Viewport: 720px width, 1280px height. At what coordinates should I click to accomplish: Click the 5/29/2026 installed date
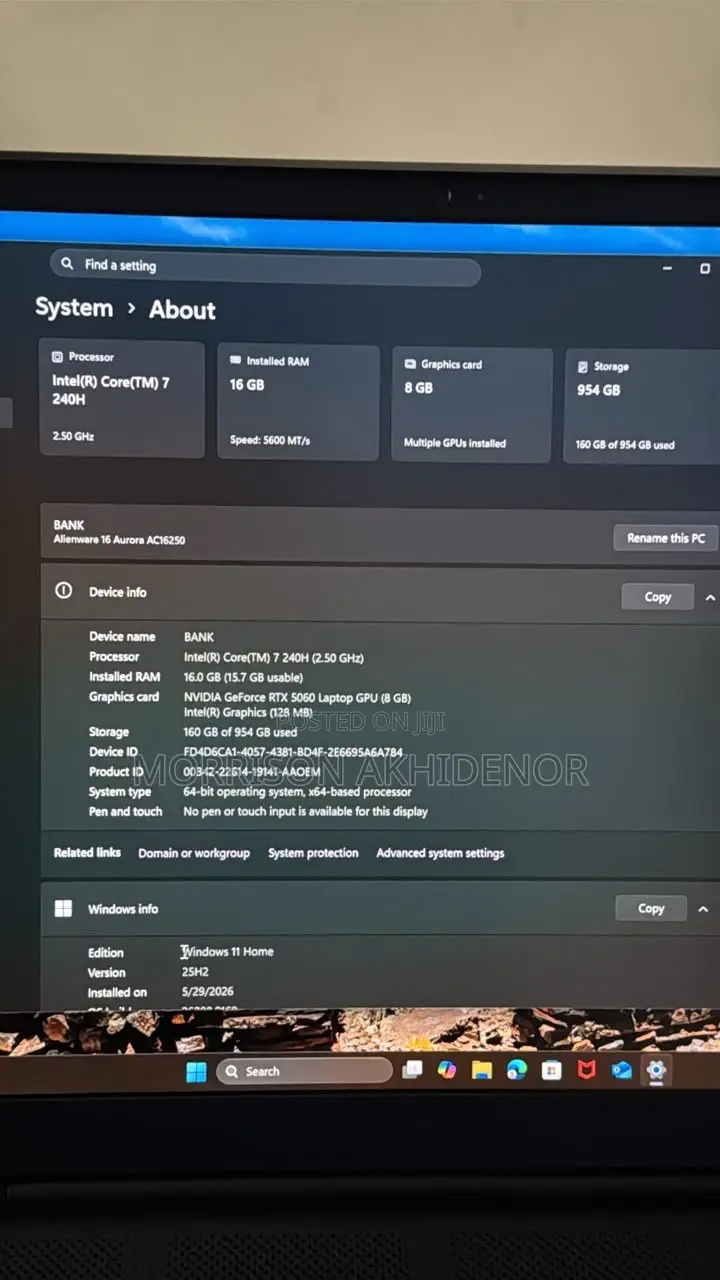[208, 991]
